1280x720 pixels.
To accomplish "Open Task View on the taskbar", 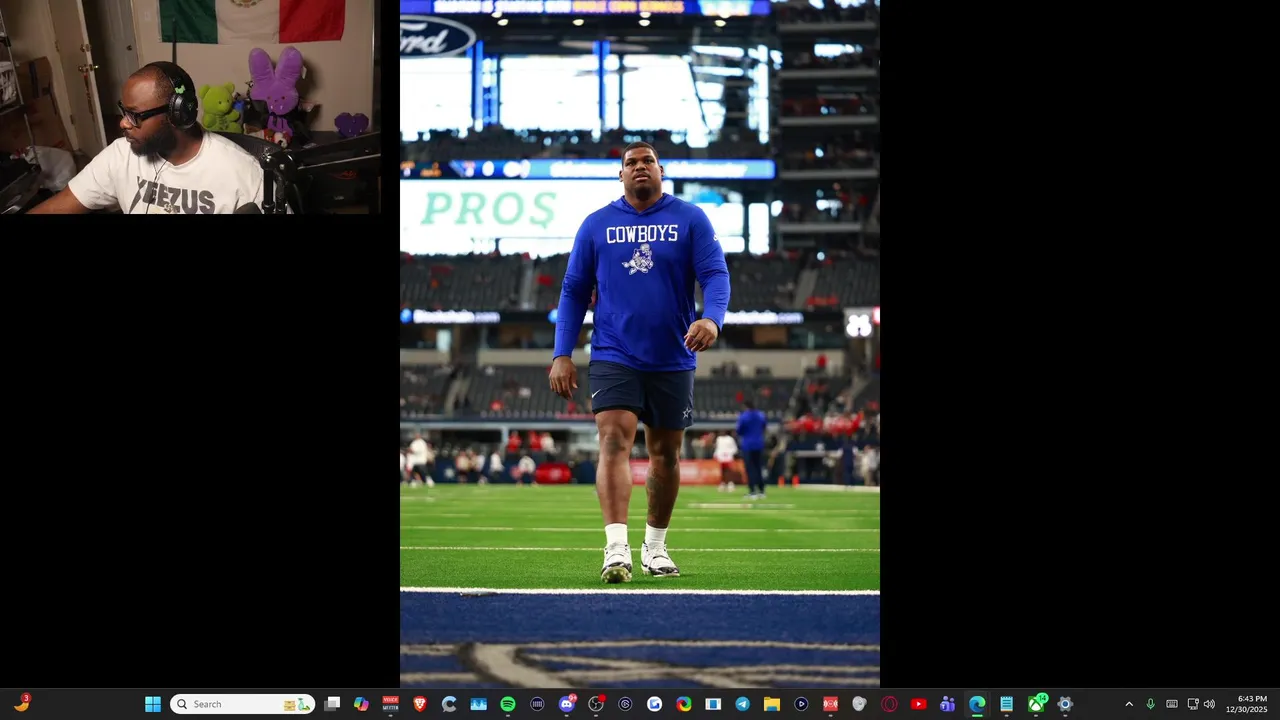I will 332,704.
